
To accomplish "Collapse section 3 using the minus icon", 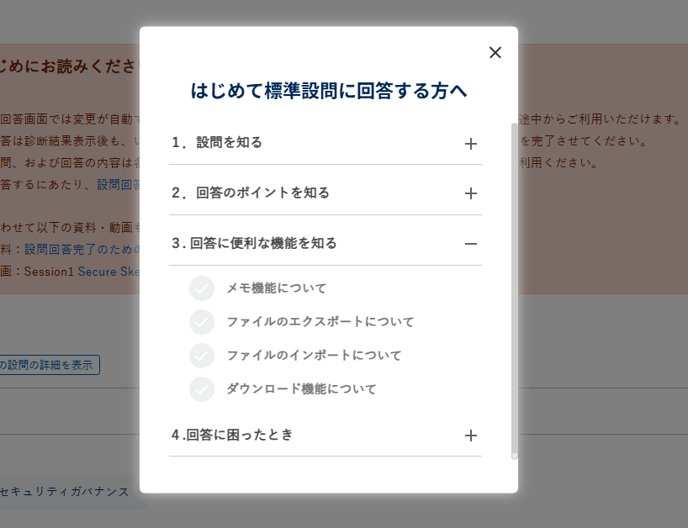I will pos(470,244).
